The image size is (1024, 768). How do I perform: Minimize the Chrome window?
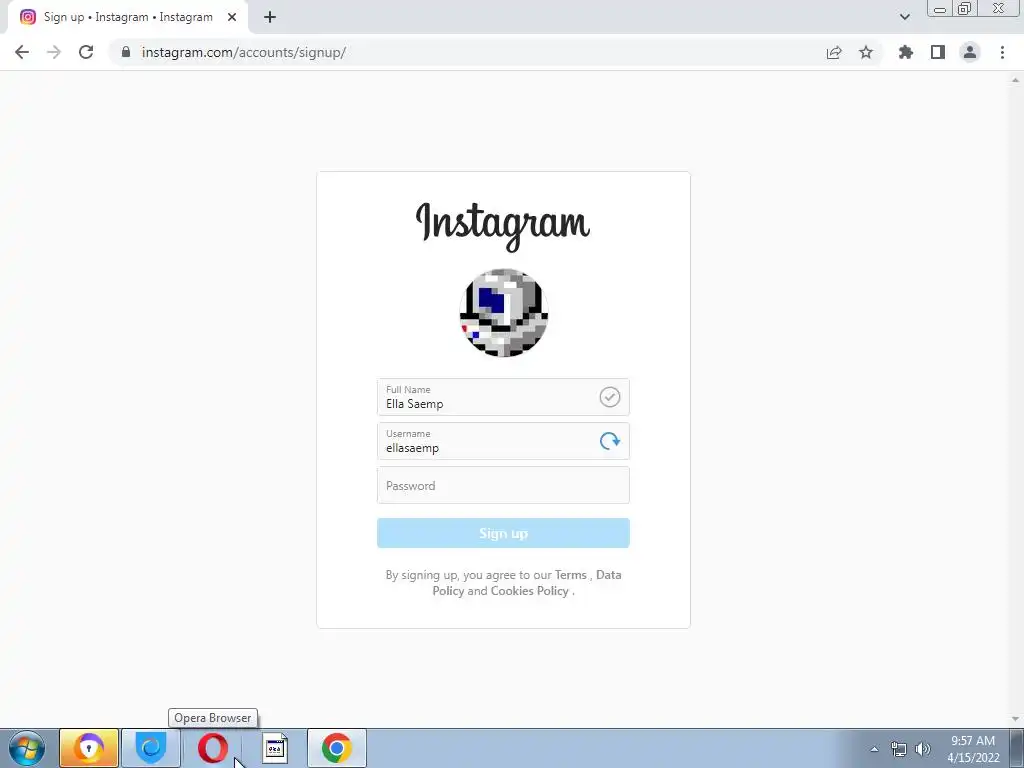tap(940, 9)
